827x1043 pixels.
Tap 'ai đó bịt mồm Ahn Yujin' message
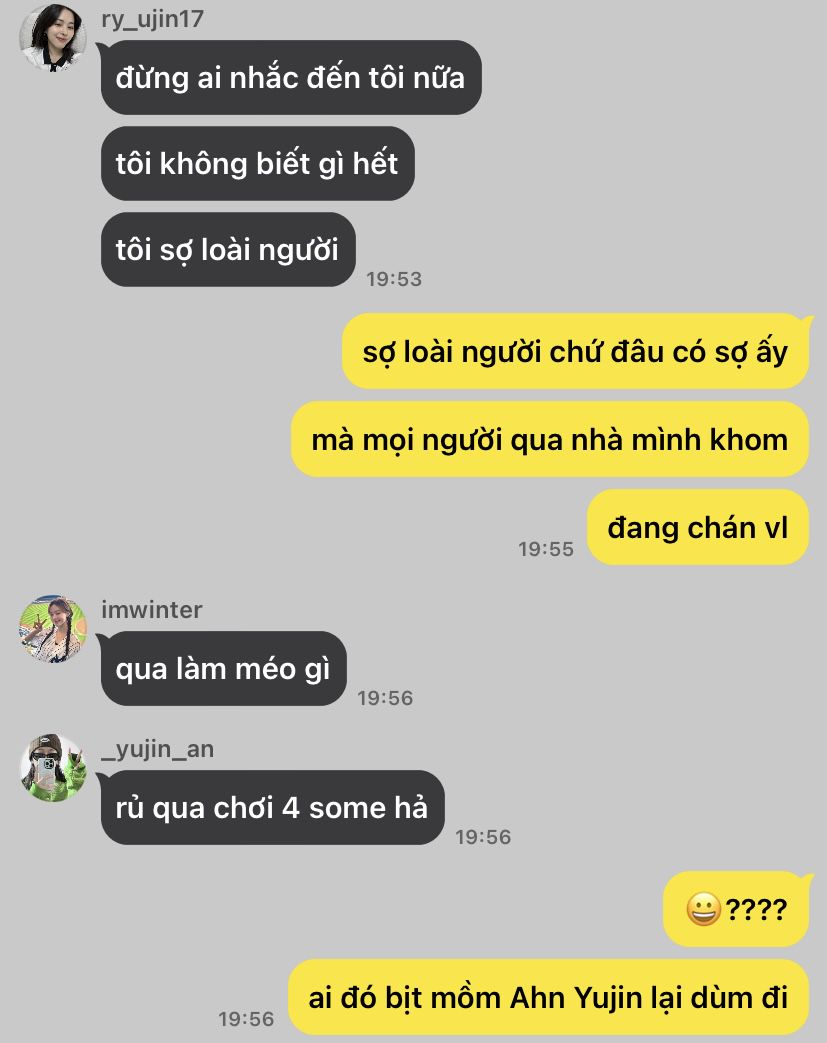pos(549,997)
